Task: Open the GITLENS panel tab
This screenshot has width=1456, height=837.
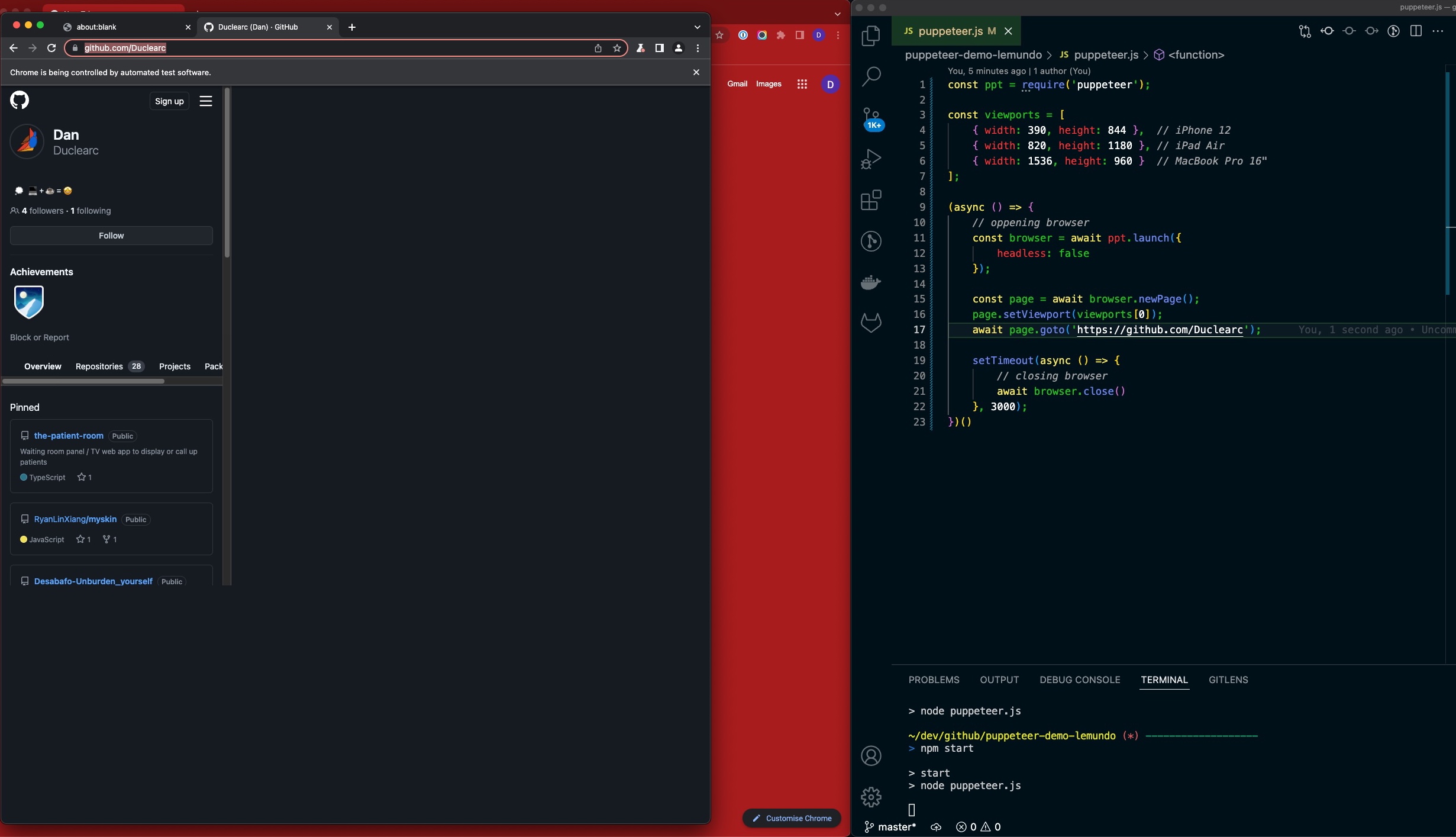Action: click(1228, 680)
